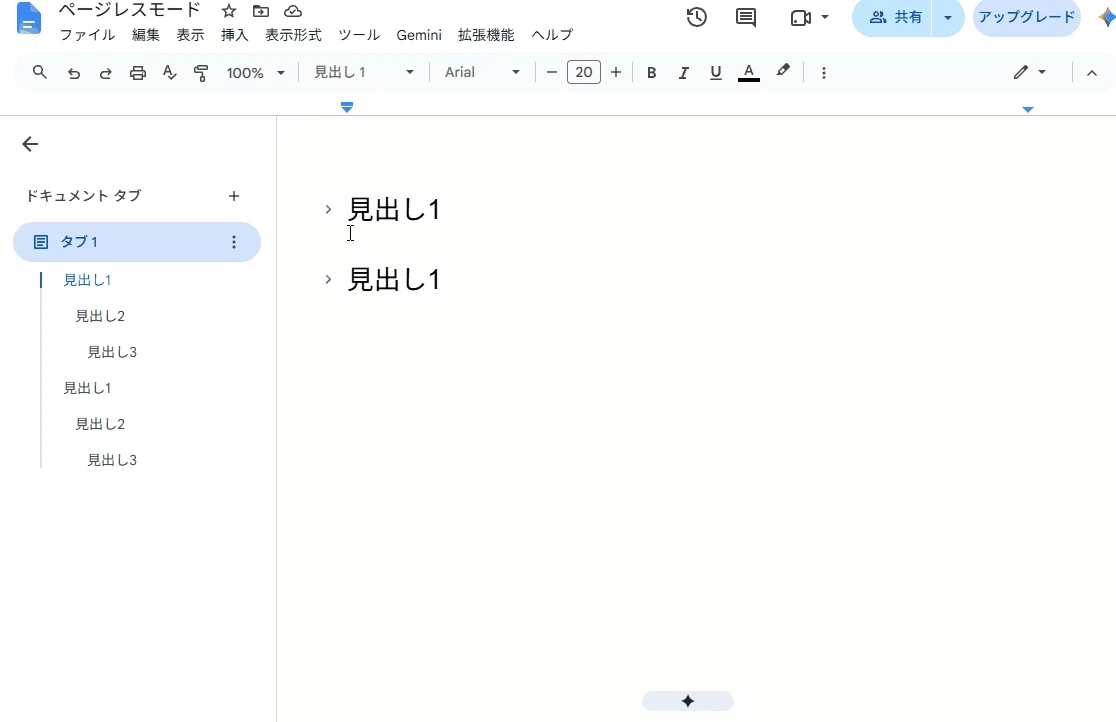This screenshot has width=1116, height=722.
Task: Open share options dropdown arrow
Action: coord(948,17)
